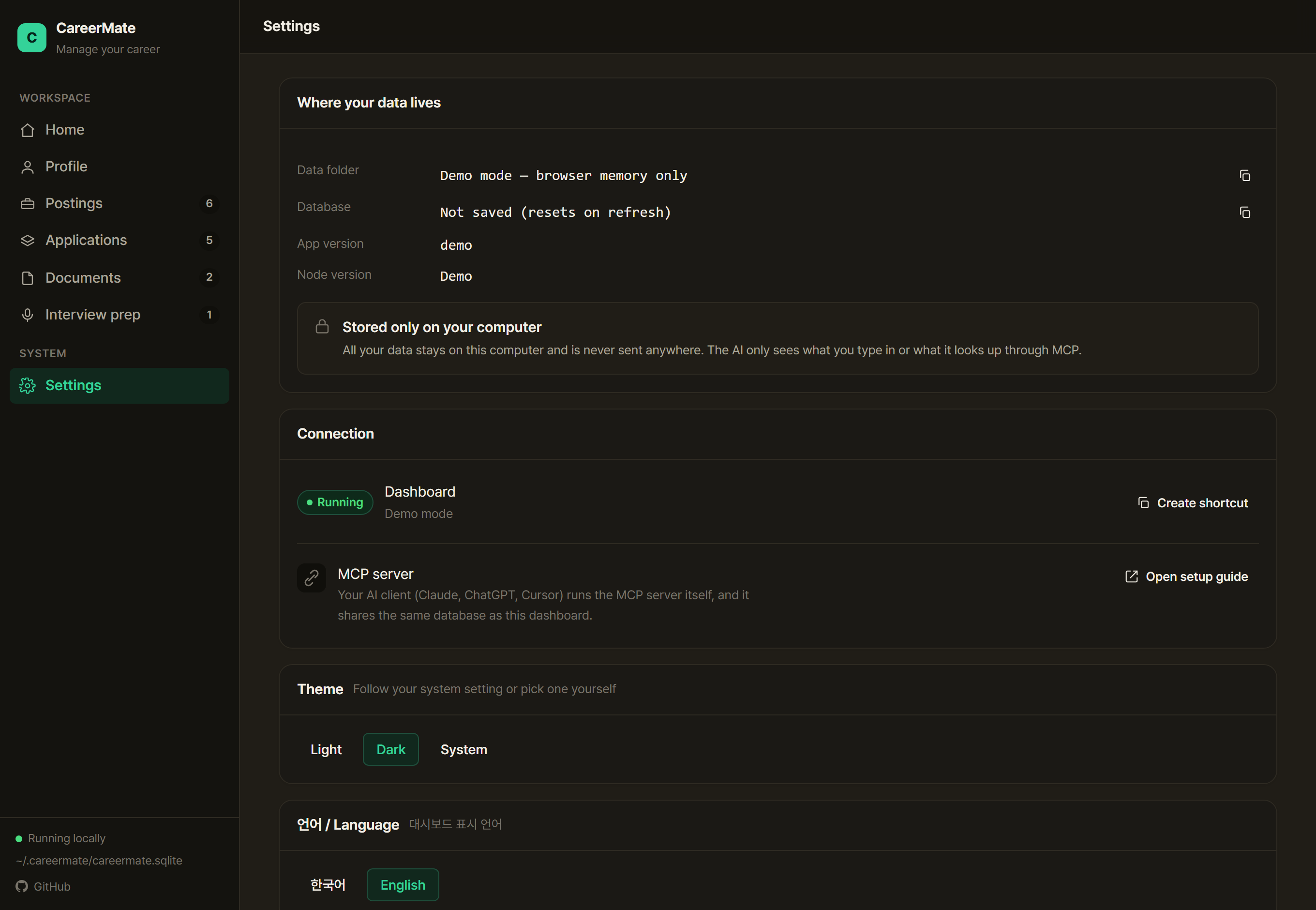Open the Home page

(119, 130)
